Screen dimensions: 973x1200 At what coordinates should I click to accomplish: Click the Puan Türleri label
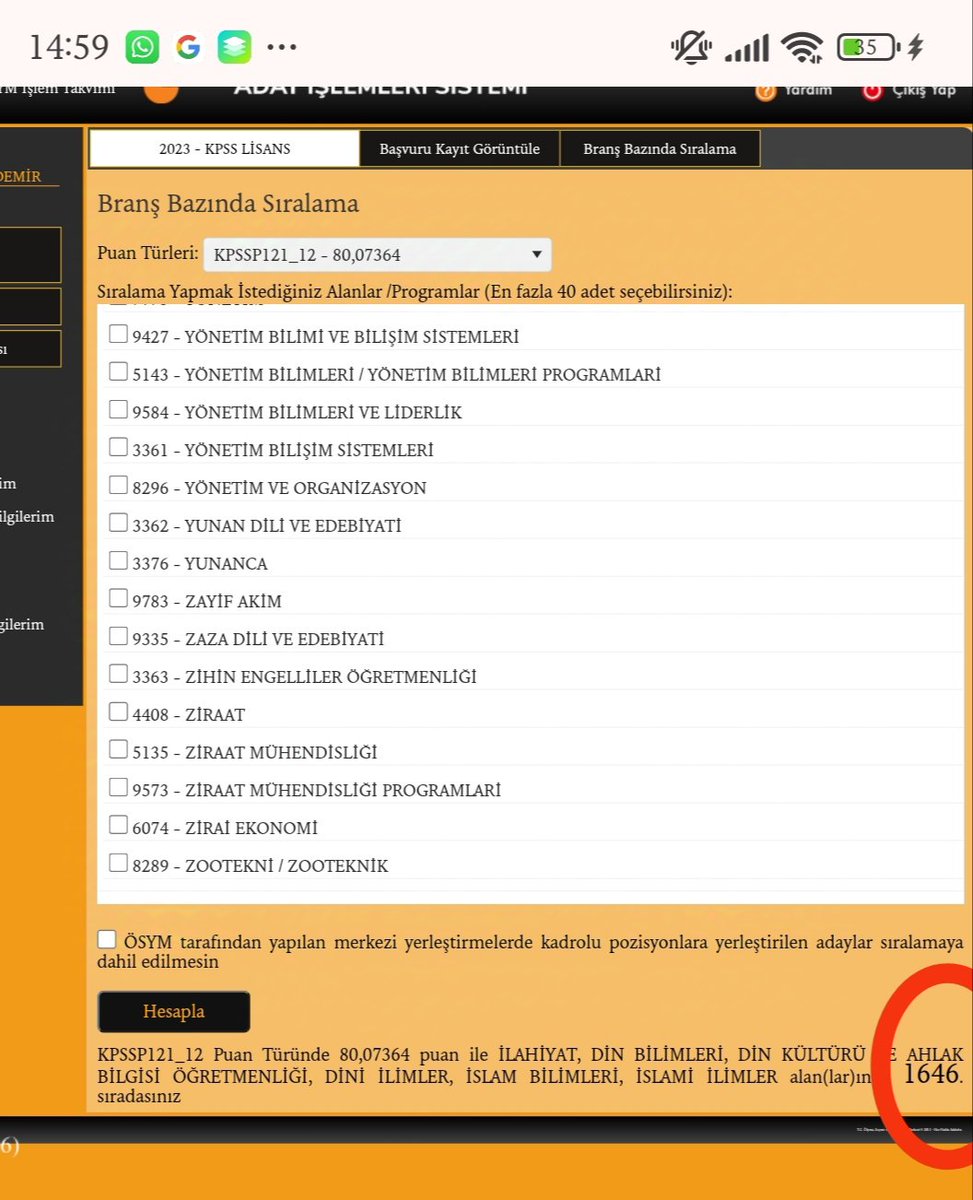pyautogui.click(x=147, y=255)
